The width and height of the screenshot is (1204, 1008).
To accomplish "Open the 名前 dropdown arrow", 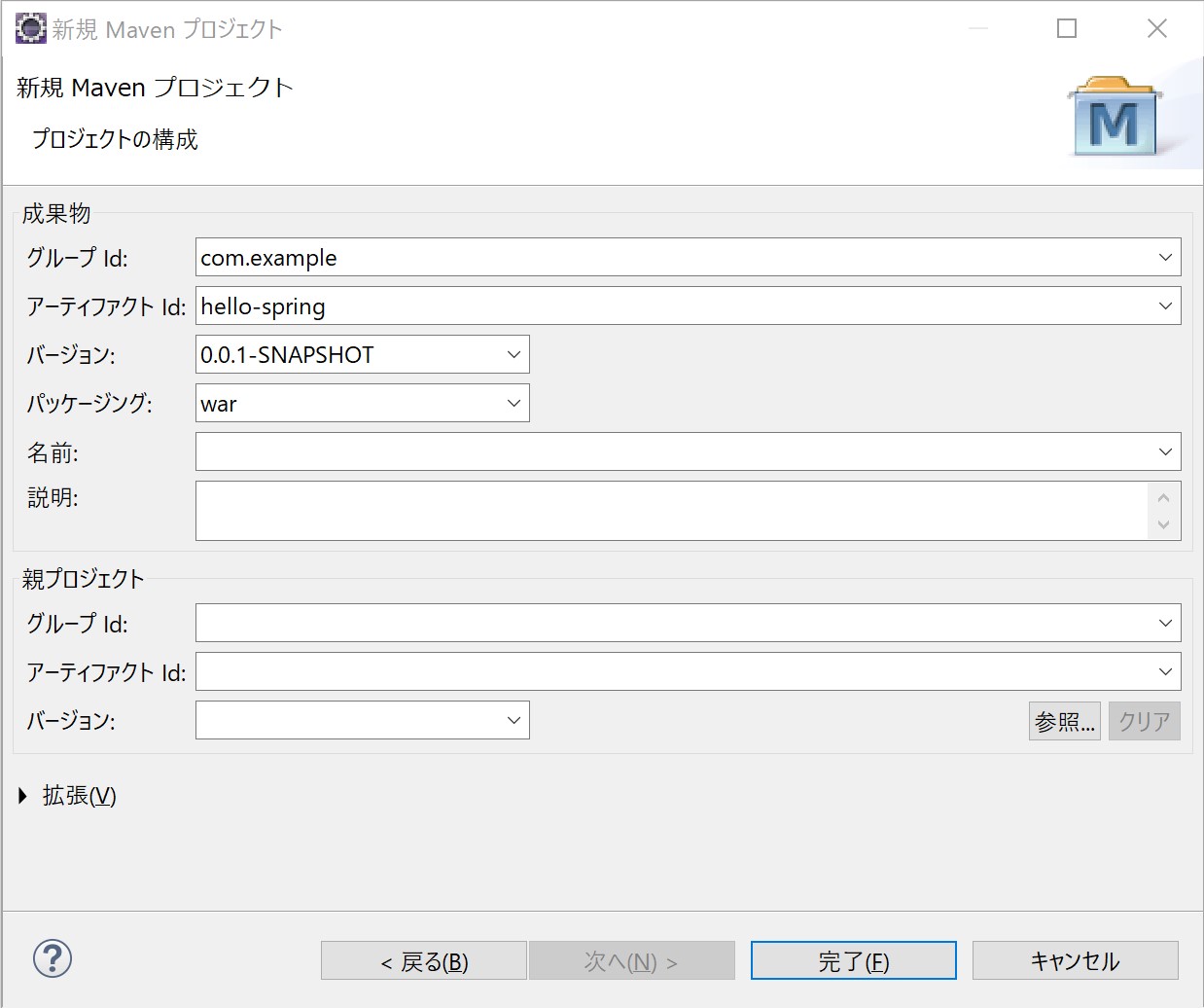I will click(x=1165, y=452).
